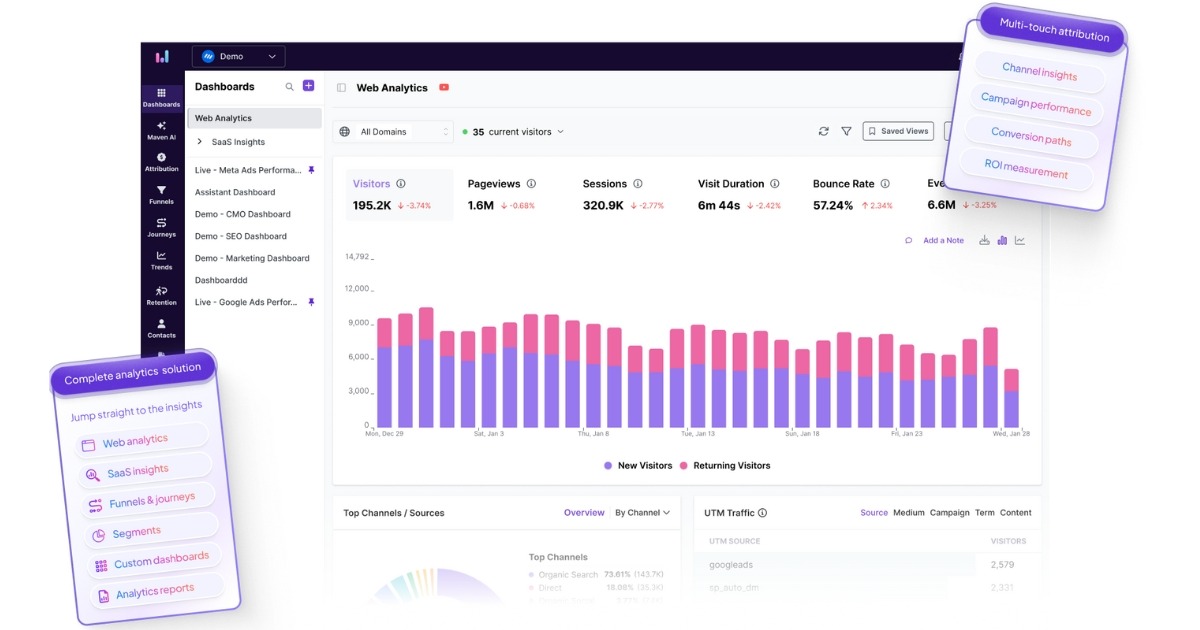Open the Dashboards section in the sidebar
Image resolution: width=1200 pixels, height=630 pixels.
point(161,96)
